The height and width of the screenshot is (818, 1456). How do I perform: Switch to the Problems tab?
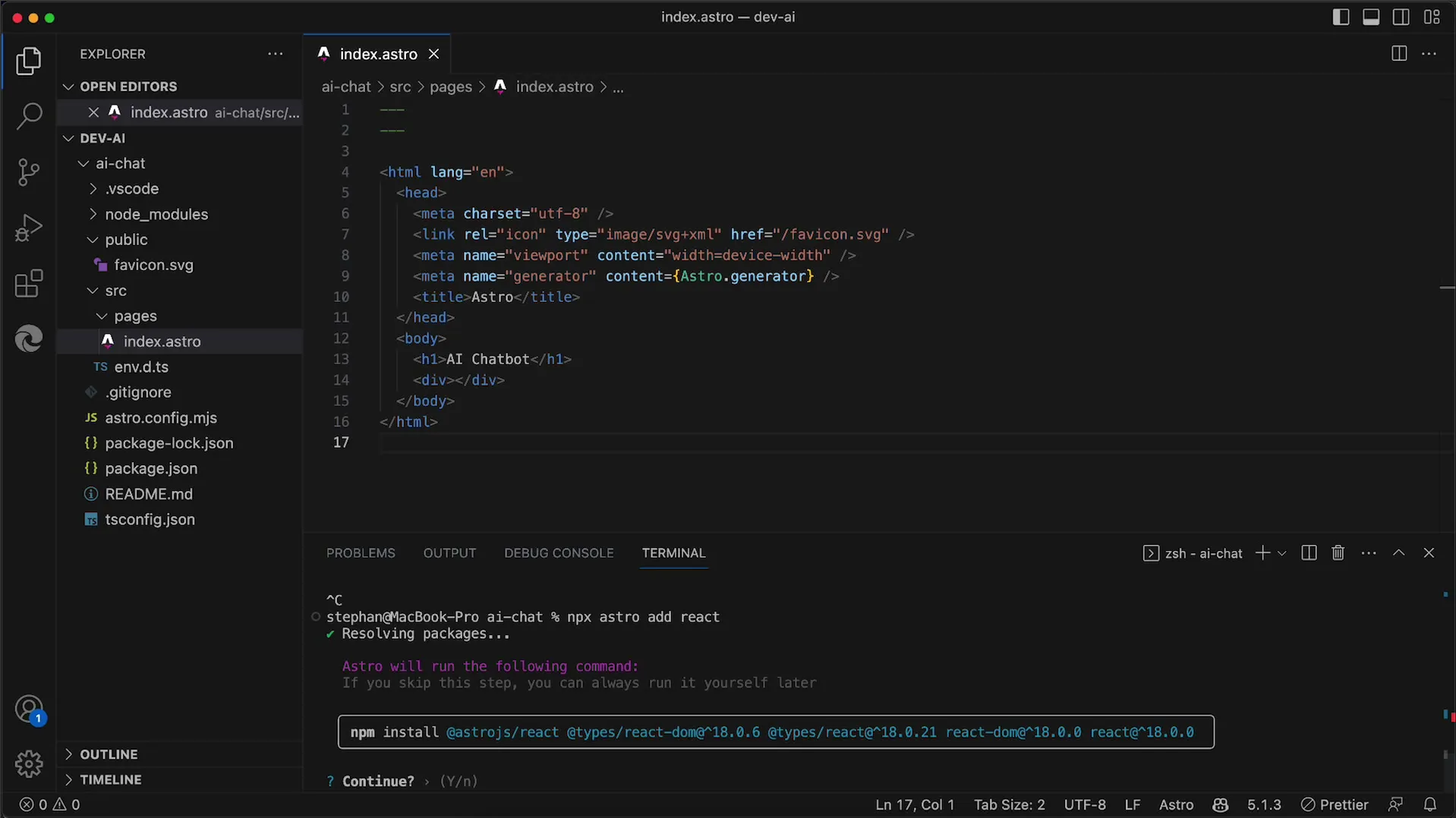pyautogui.click(x=361, y=553)
